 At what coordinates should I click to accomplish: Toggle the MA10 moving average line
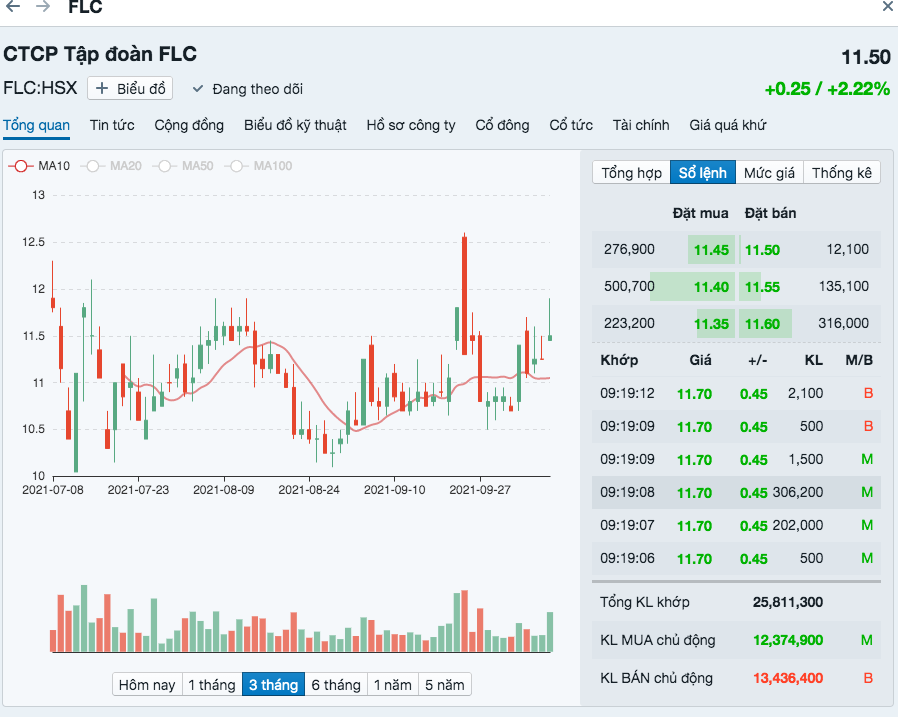39,166
